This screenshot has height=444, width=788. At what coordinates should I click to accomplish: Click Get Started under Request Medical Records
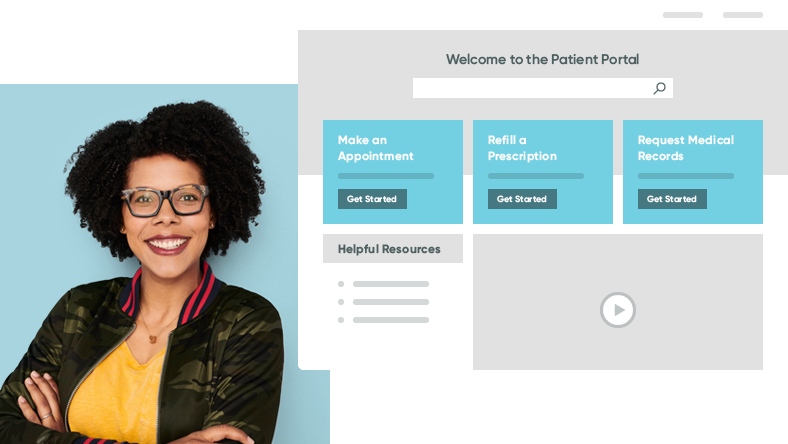[x=672, y=199]
